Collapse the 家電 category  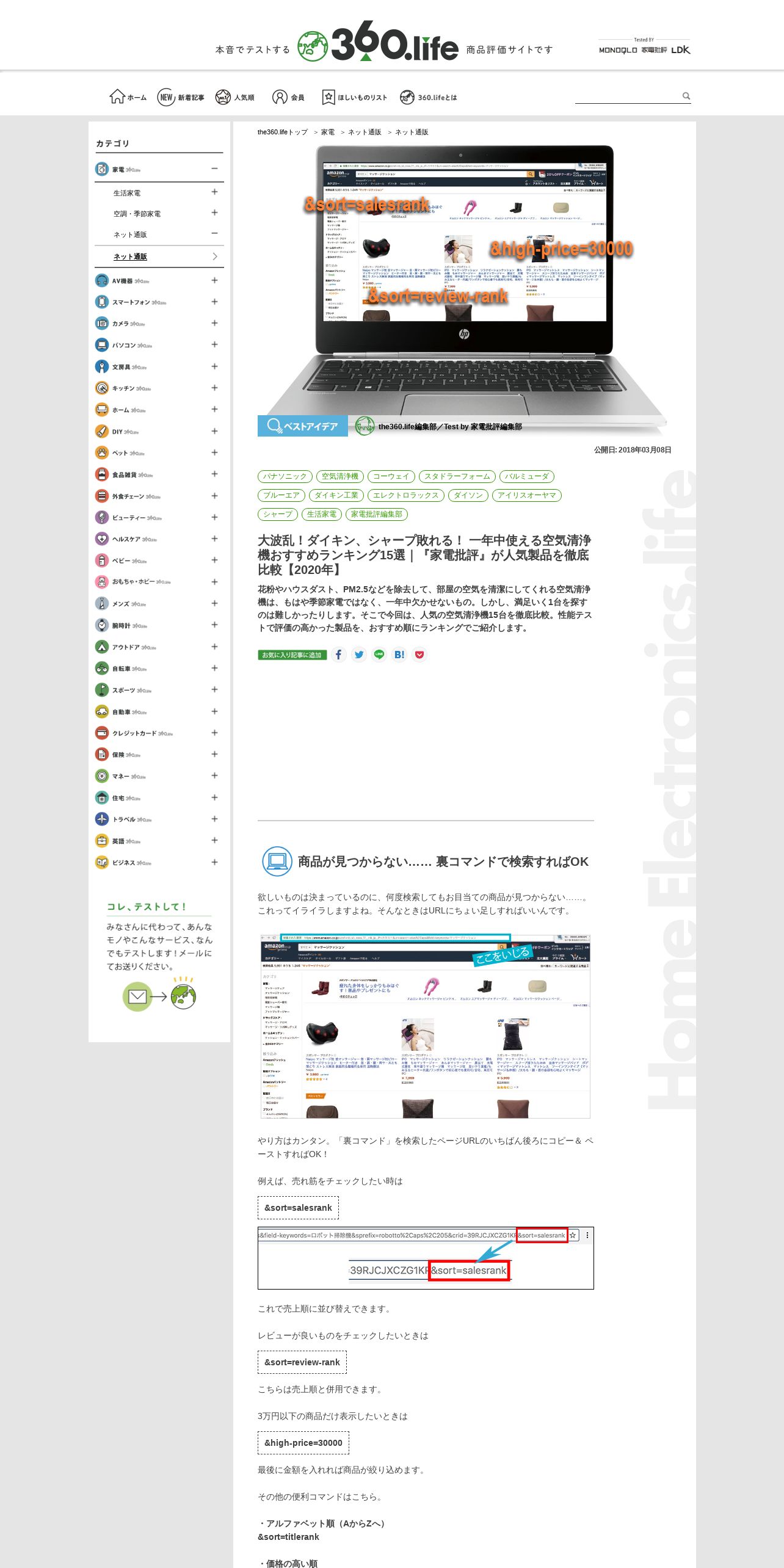tap(214, 169)
